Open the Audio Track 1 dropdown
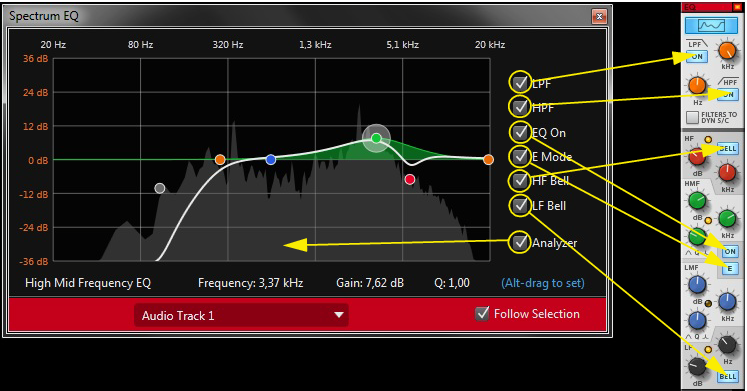Viewport: 747px width, 391px height. pos(241,315)
